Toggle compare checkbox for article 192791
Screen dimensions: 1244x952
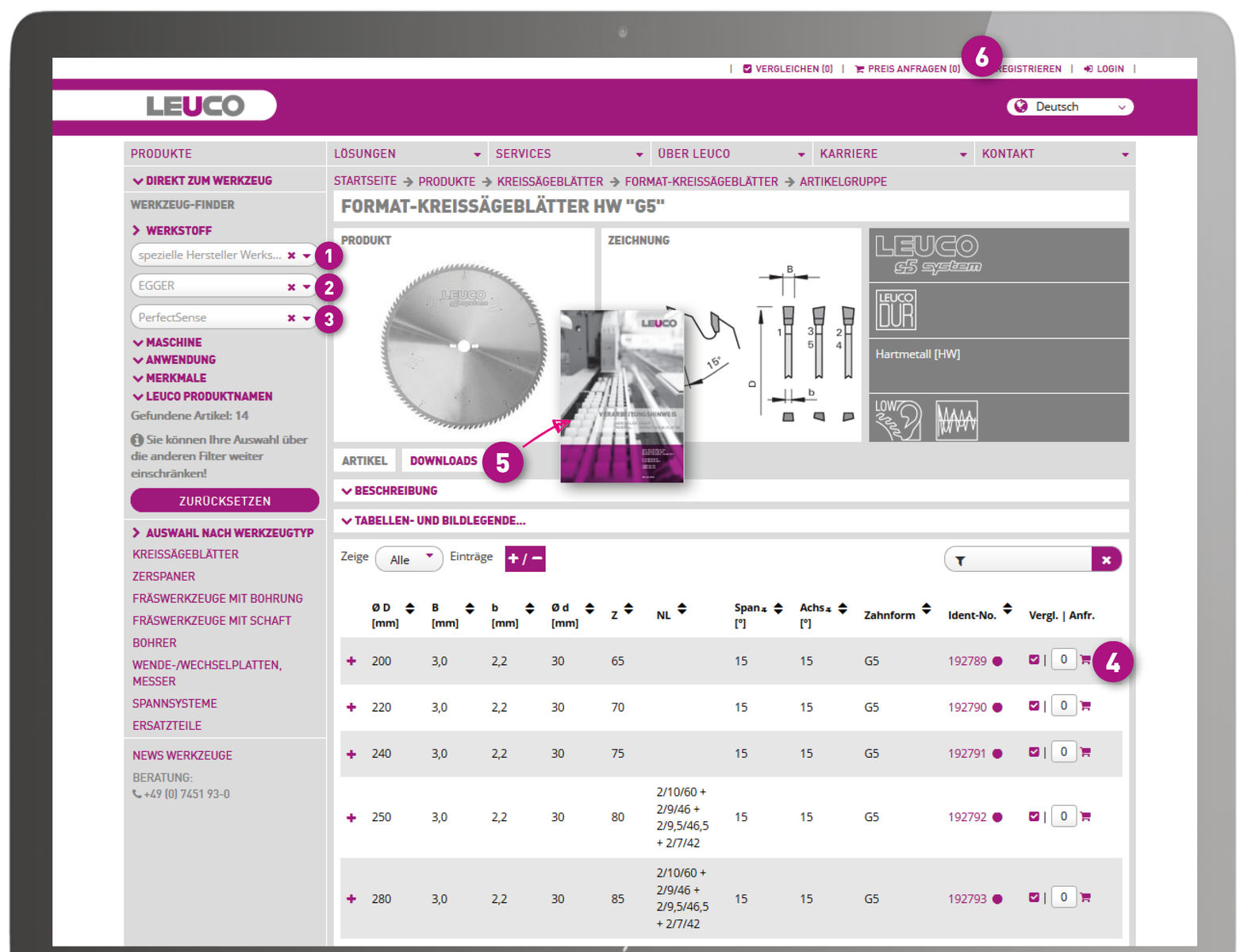coord(1034,751)
